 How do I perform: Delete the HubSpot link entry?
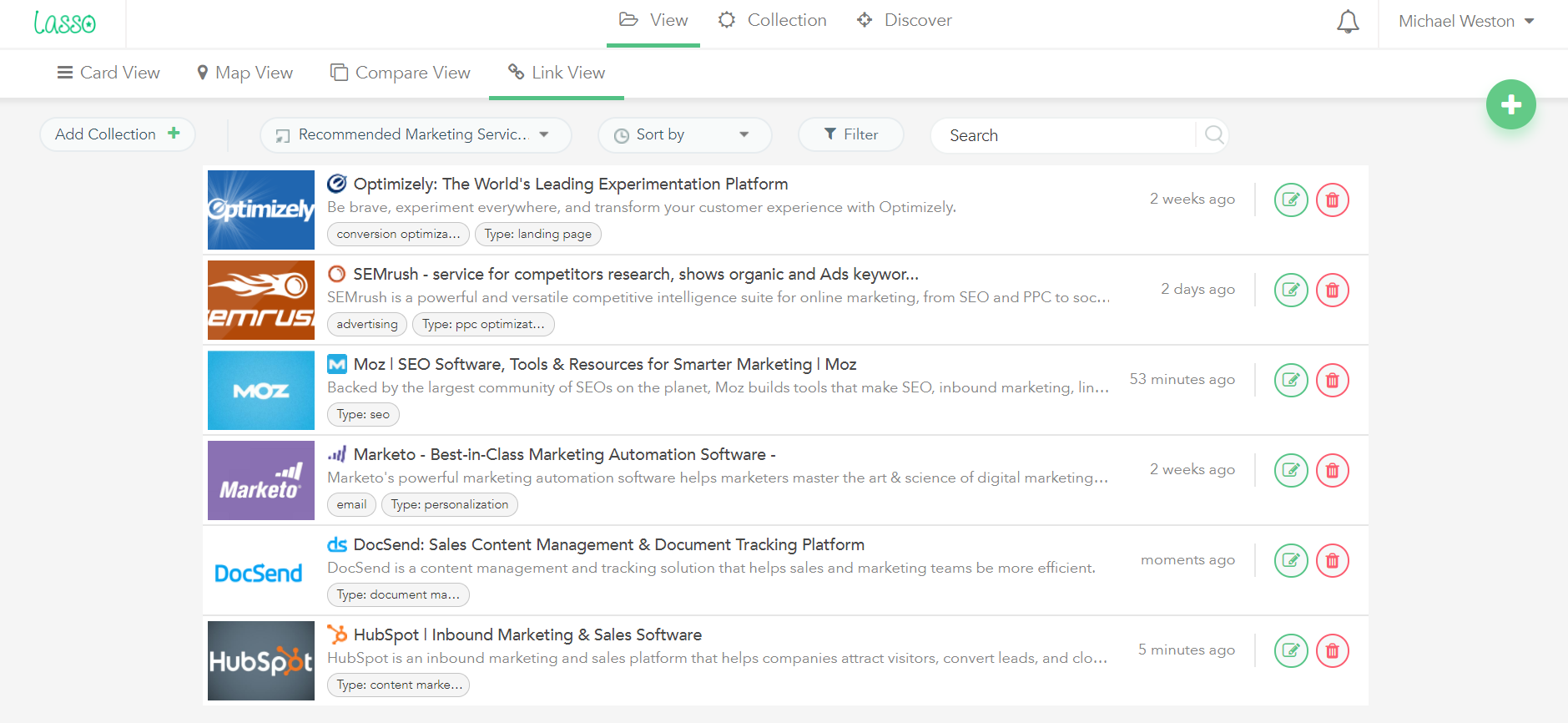(x=1332, y=651)
